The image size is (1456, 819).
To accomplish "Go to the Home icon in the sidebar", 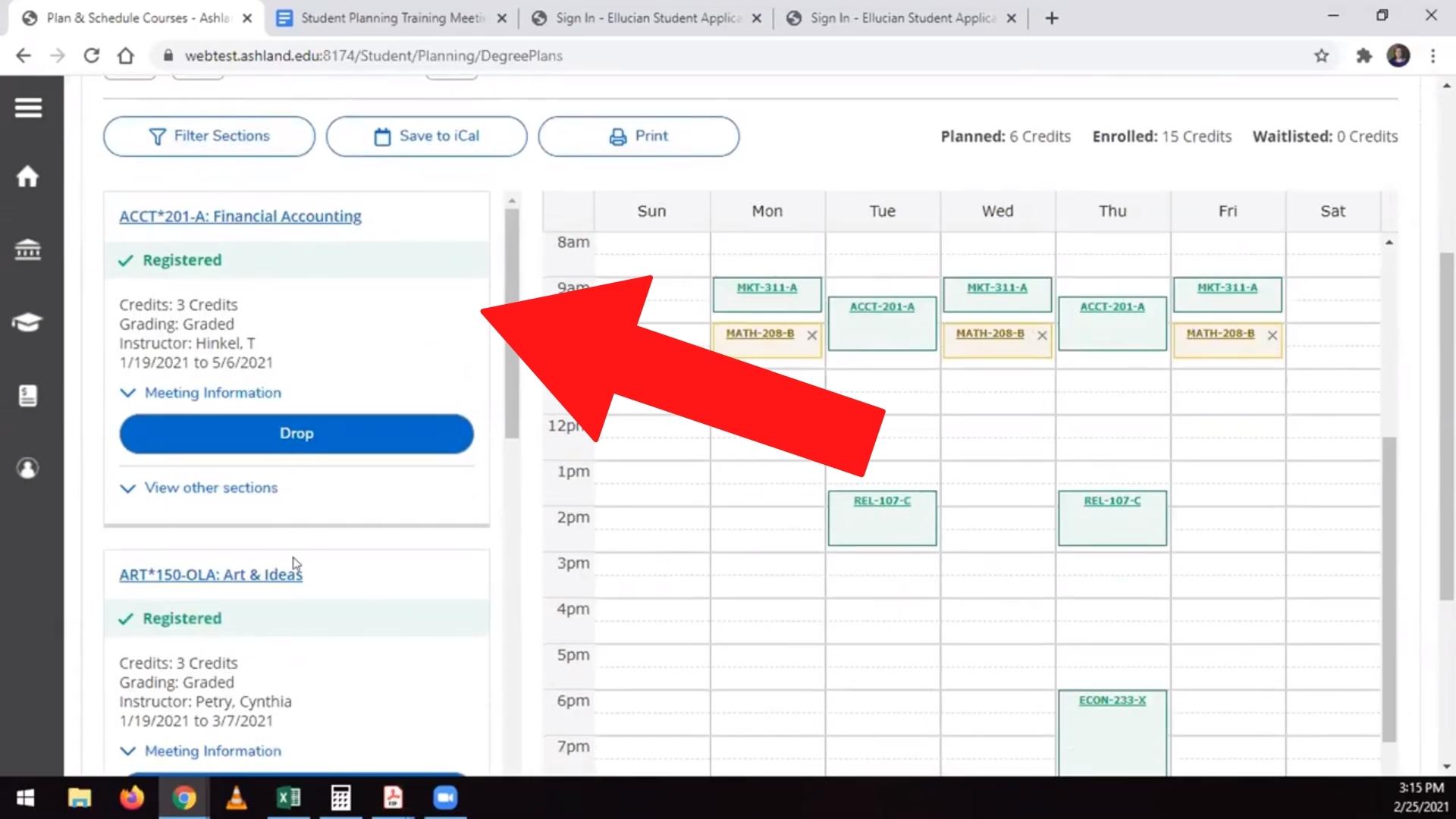I will pos(28,177).
